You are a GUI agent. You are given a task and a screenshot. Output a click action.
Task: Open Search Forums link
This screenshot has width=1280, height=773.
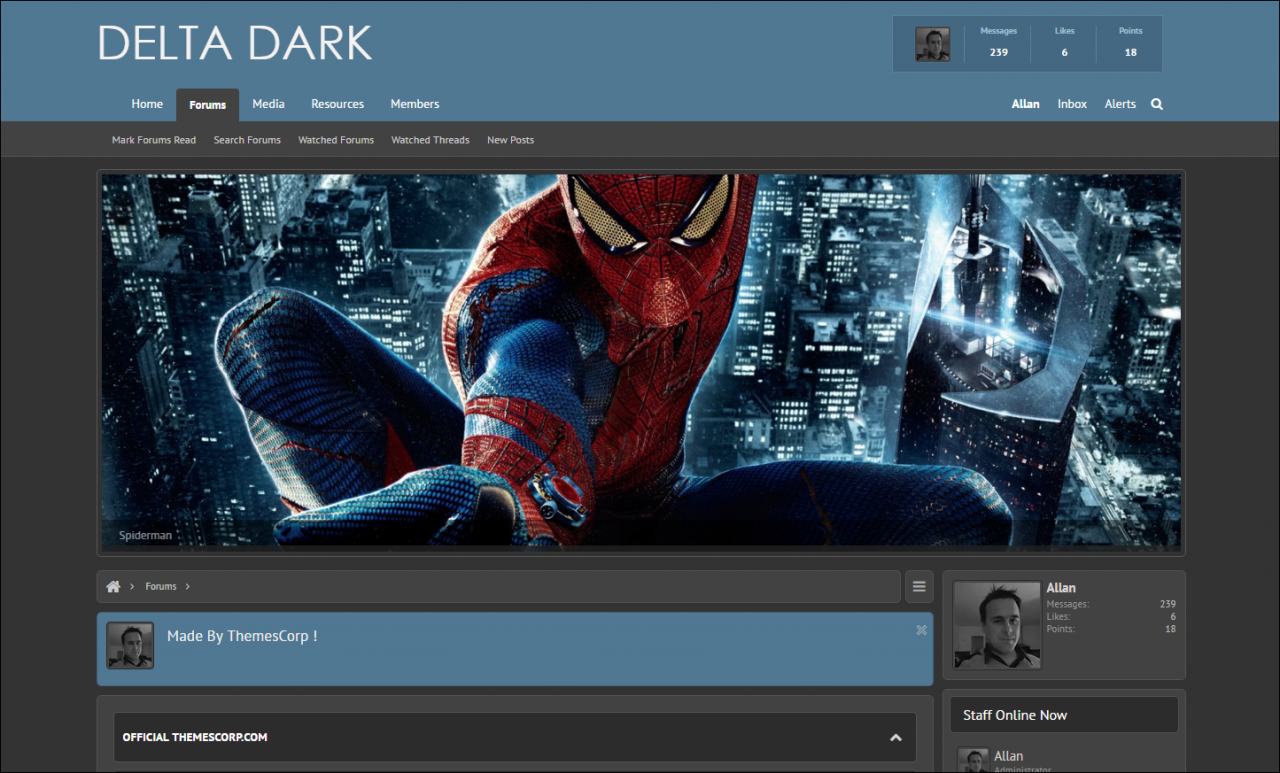[247, 140]
